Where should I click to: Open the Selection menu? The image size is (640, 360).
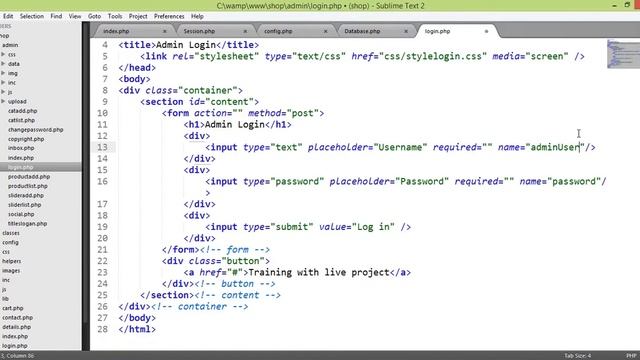(x=32, y=16)
